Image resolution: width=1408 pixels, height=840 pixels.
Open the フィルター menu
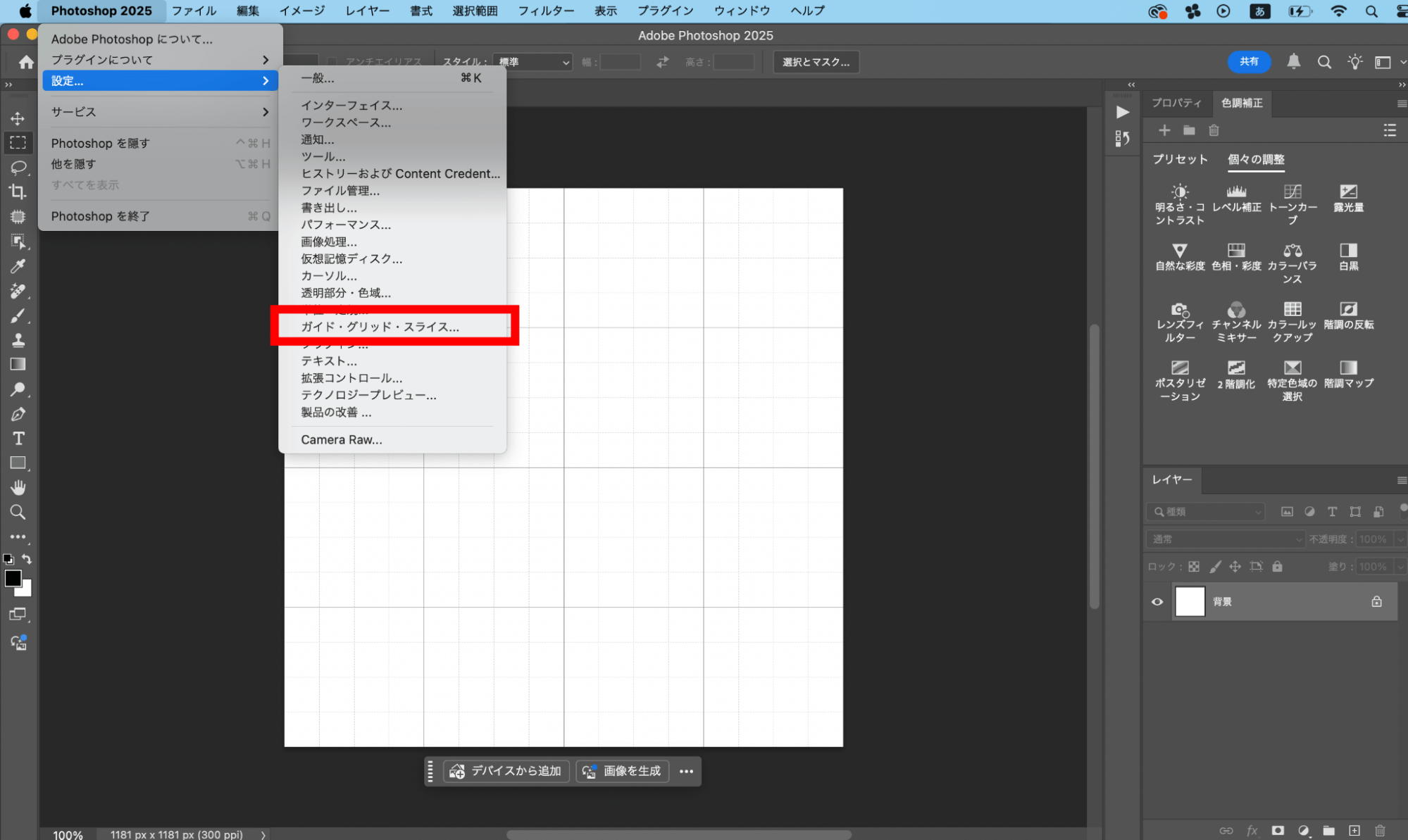546,11
